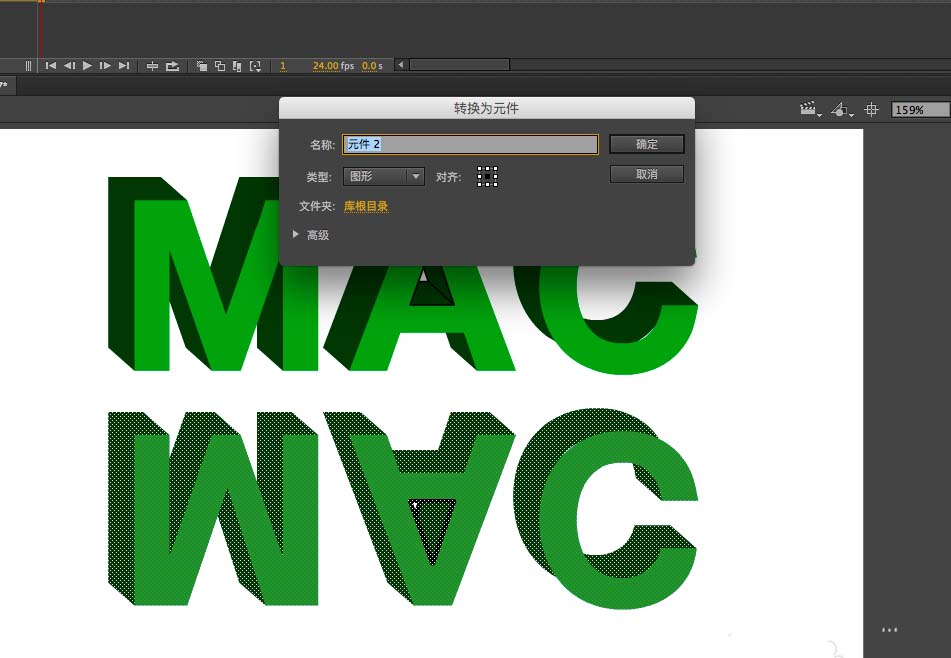Image resolution: width=951 pixels, height=658 pixels.
Task: Click the current frame number 1
Action: click(x=283, y=65)
